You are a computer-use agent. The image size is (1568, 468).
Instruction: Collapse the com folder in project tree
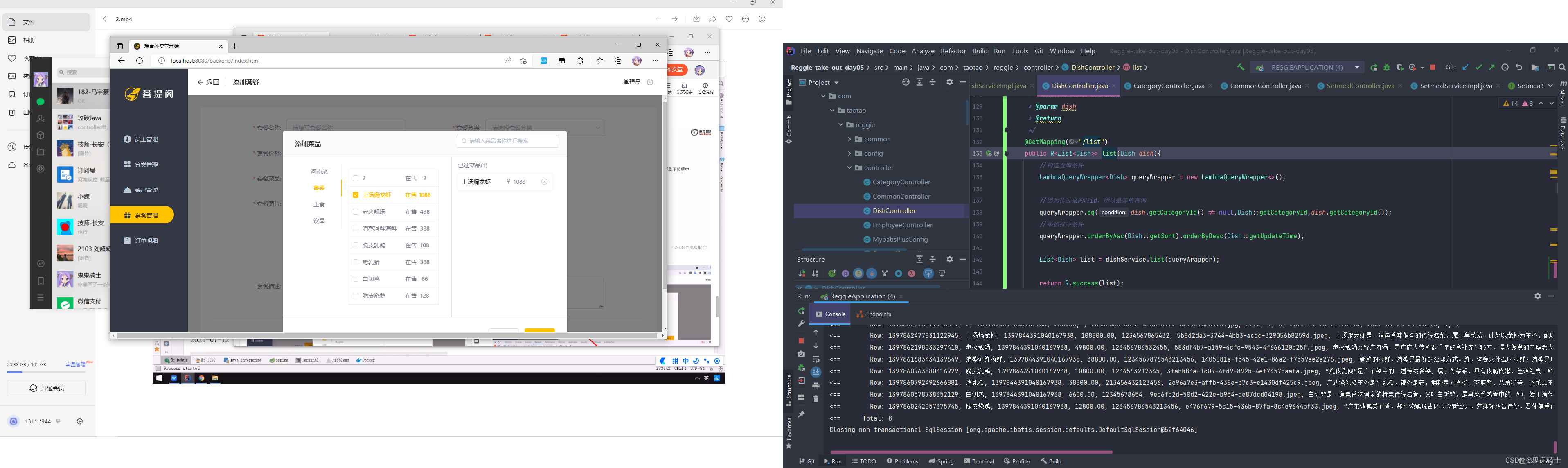pyautogui.click(x=824, y=96)
